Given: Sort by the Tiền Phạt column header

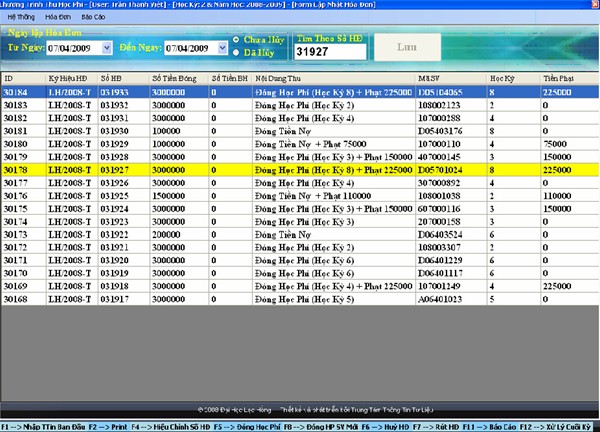Looking at the screenshot, I should (558, 77).
